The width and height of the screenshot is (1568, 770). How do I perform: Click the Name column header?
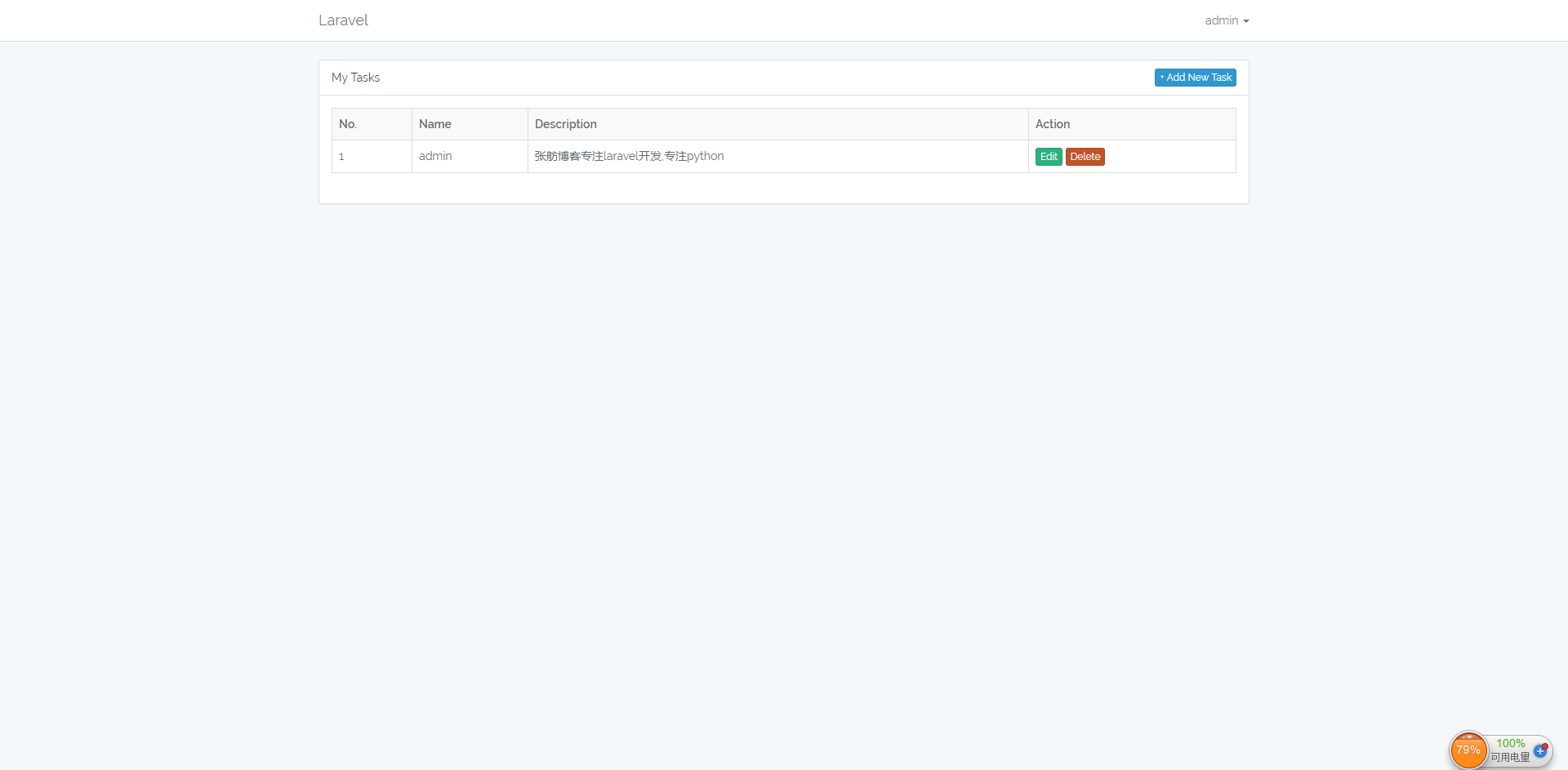pos(434,124)
